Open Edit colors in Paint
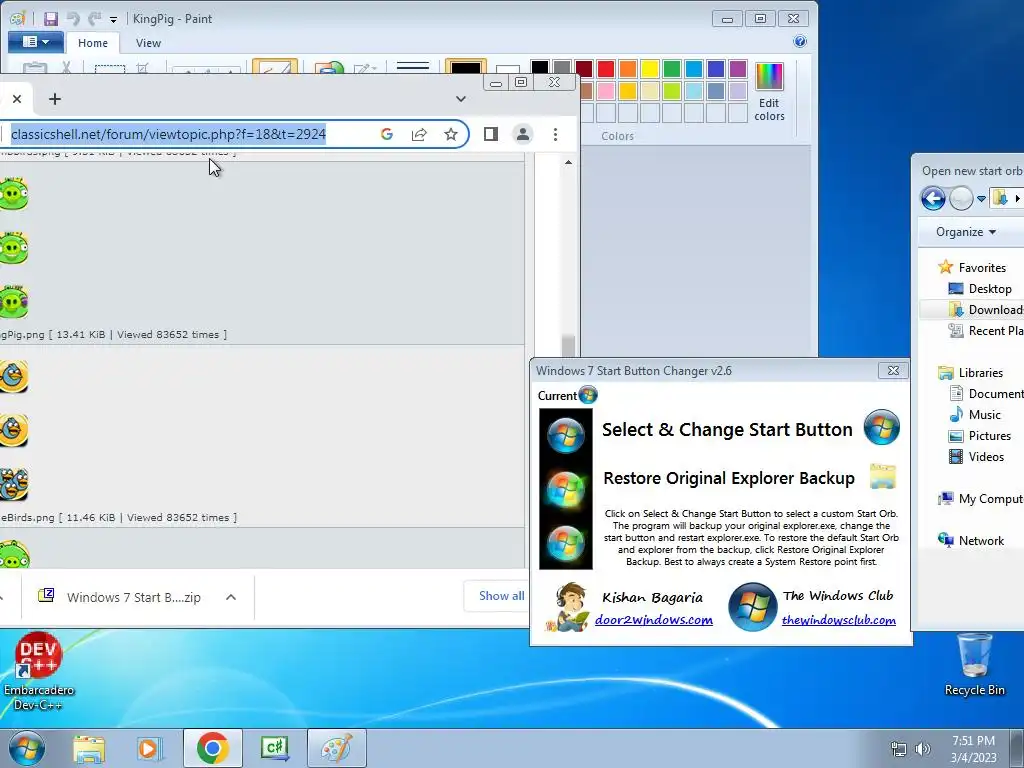The image size is (1024, 768). [x=769, y=92]
